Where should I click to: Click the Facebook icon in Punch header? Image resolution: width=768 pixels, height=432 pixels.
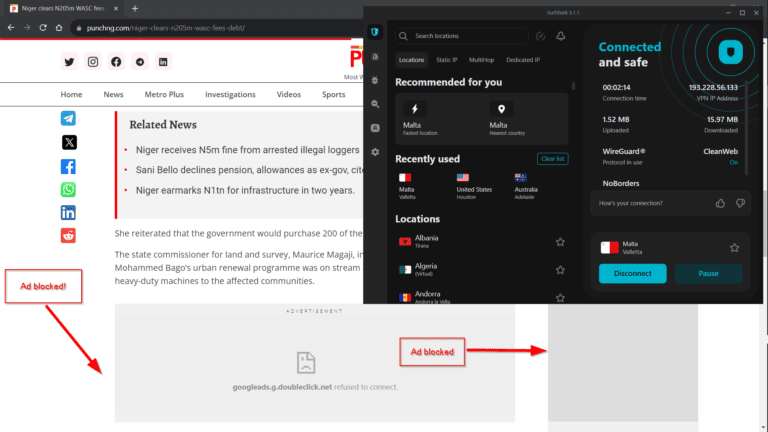click(116, 62)
